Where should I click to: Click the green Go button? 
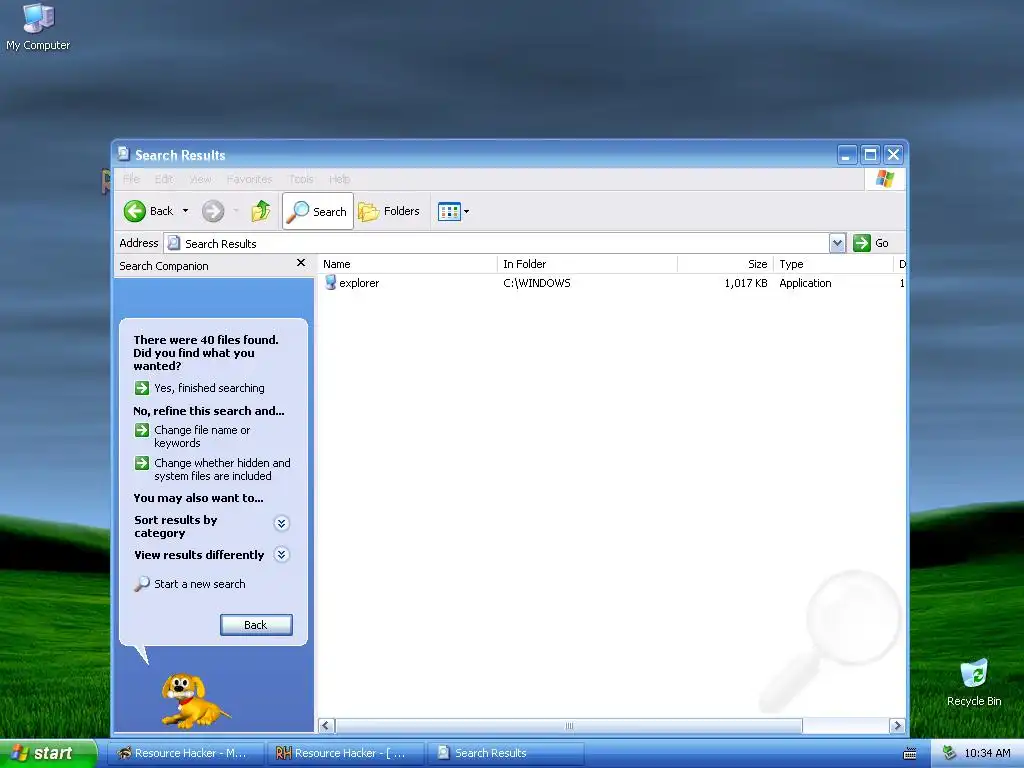pos(871,243)
